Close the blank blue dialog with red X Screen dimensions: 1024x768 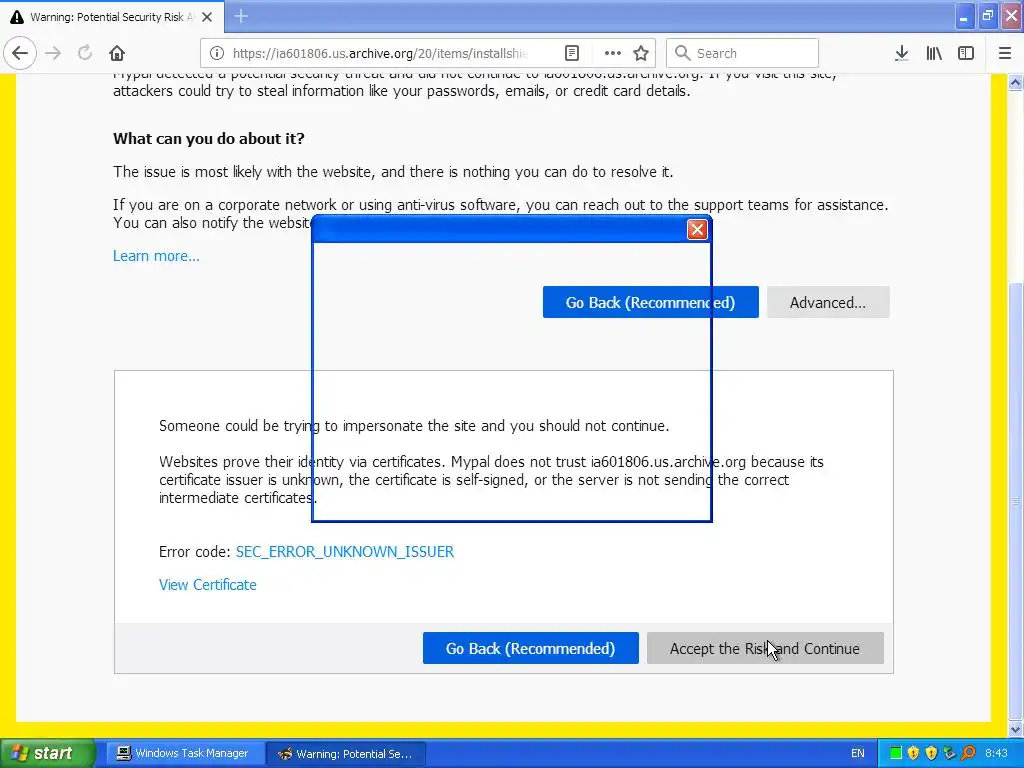(x=697, y=229)
